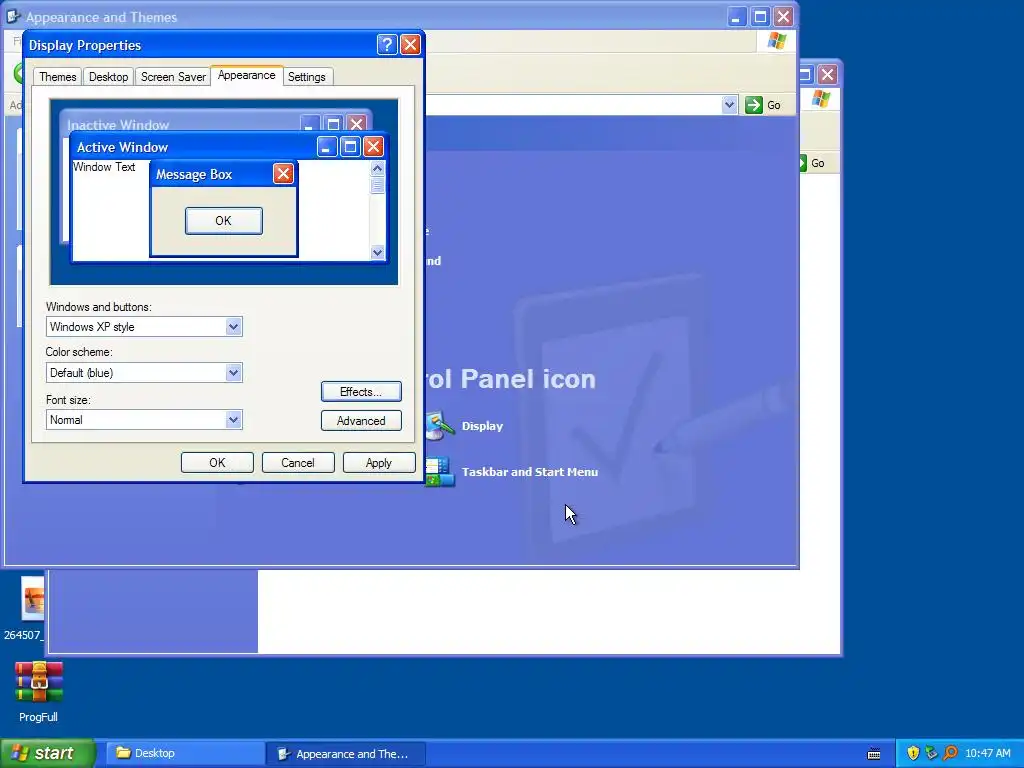Click the OK button in the preview Message Box
Image resolution: width=1024 pixels, height=768 pixels.
[x=223, y=221]
